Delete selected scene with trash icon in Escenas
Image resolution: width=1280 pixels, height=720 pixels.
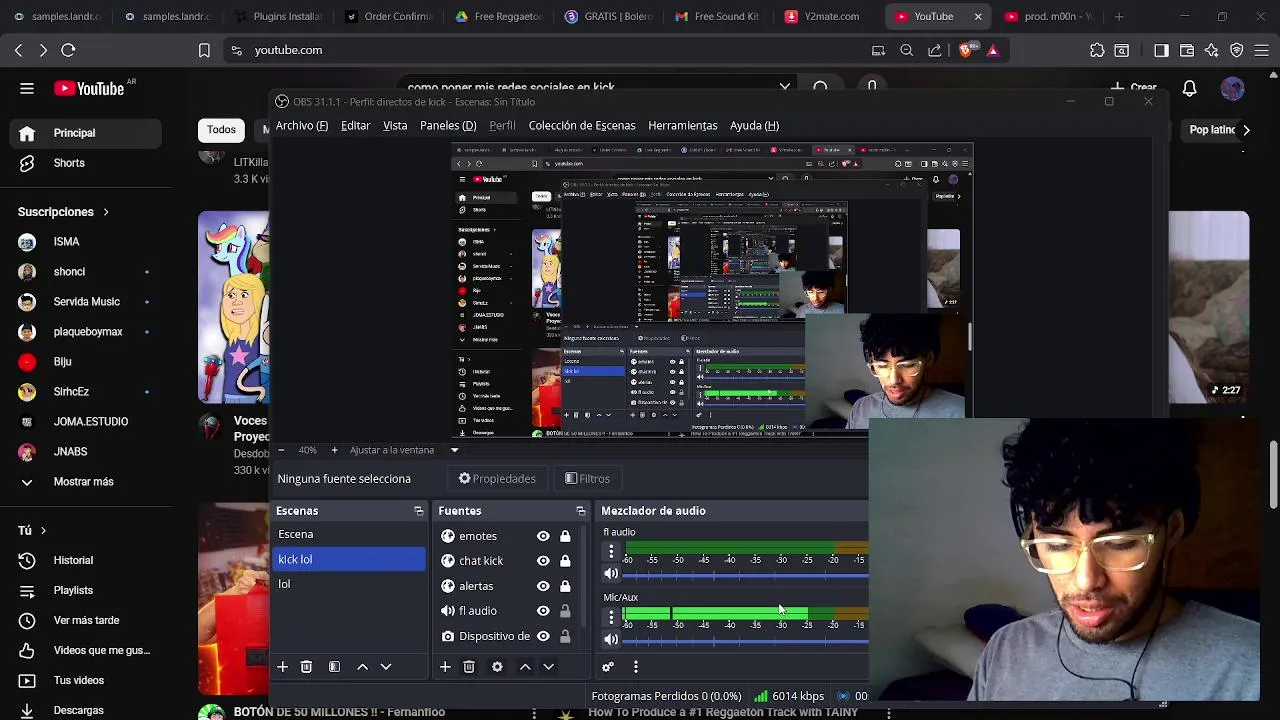[307, 667]
